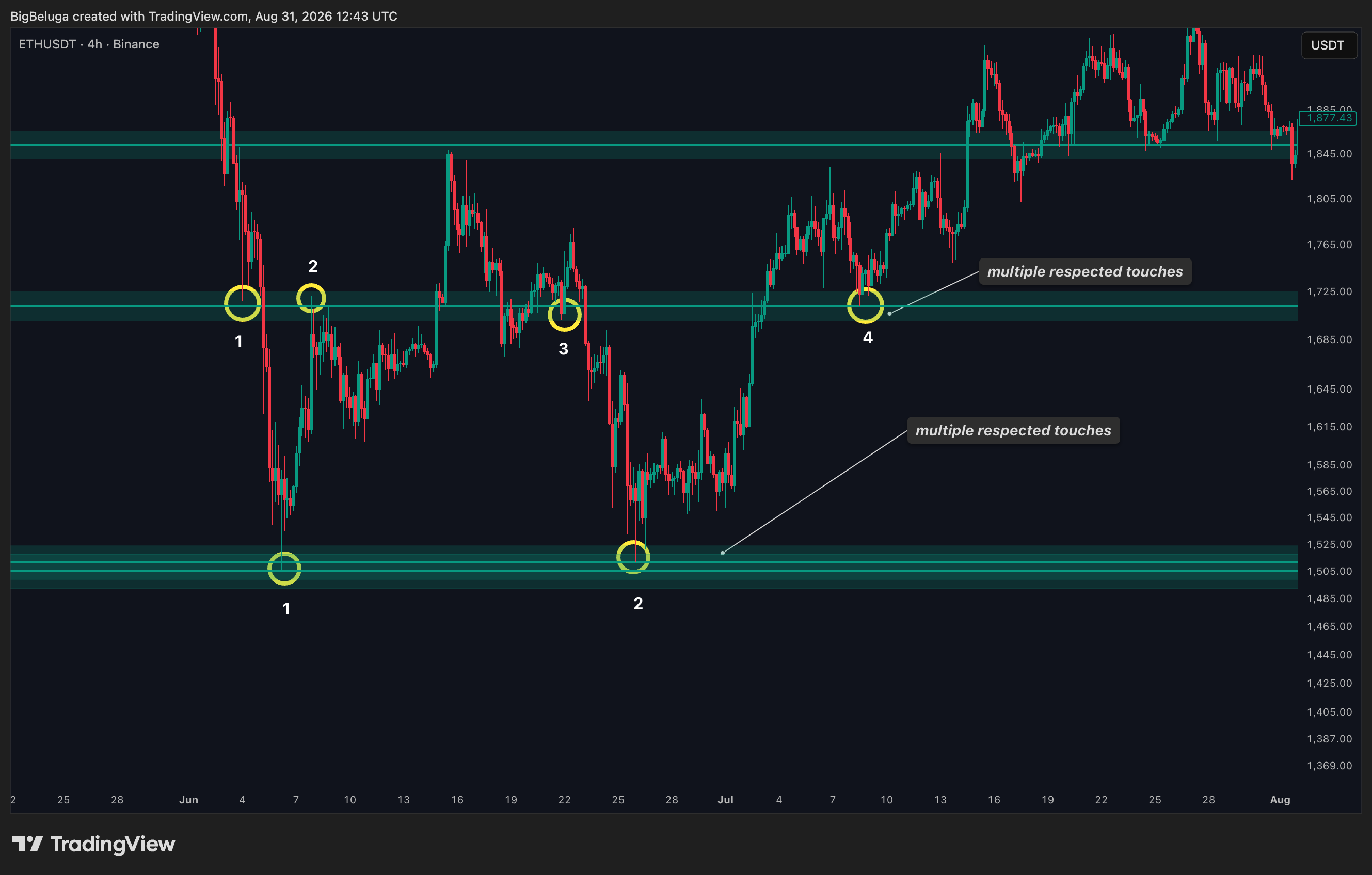The width and height of the screenshot is (1372, 875).
Task: Click the BigBeluga created with TradingView.com caption
Action: [203, 16]
